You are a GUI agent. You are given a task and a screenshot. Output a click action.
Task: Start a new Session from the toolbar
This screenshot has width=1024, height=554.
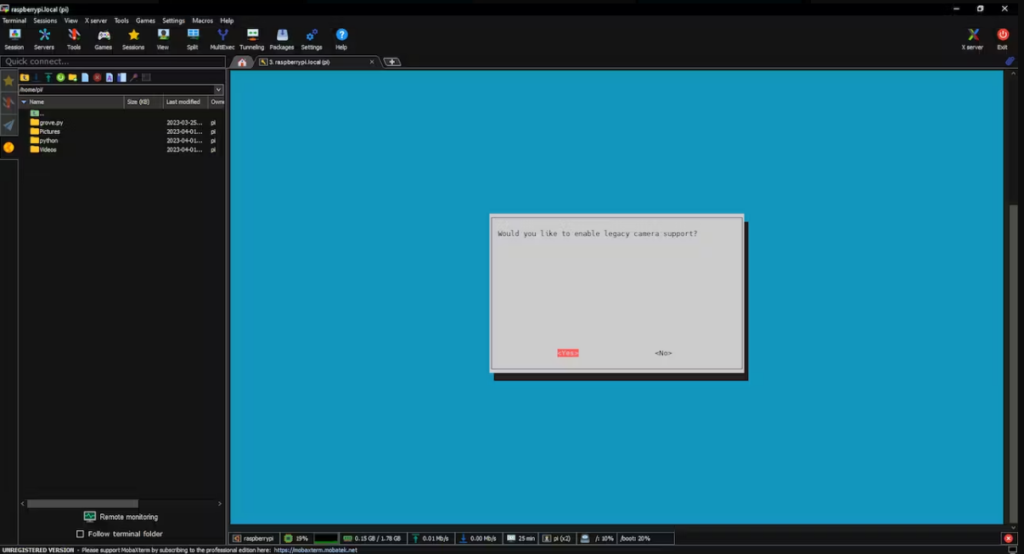14,38
